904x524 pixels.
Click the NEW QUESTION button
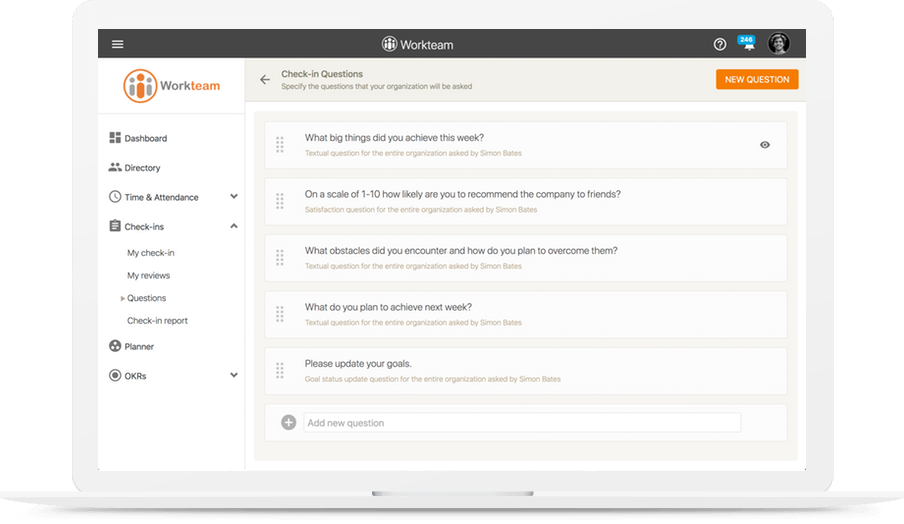click(x=757, y=80)
